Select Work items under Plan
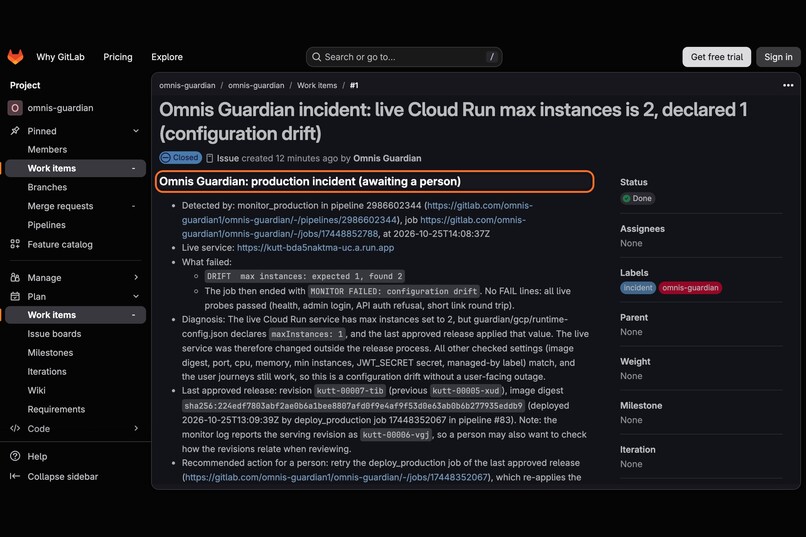This screenshot has height=537, width=806. click(76, 315)
